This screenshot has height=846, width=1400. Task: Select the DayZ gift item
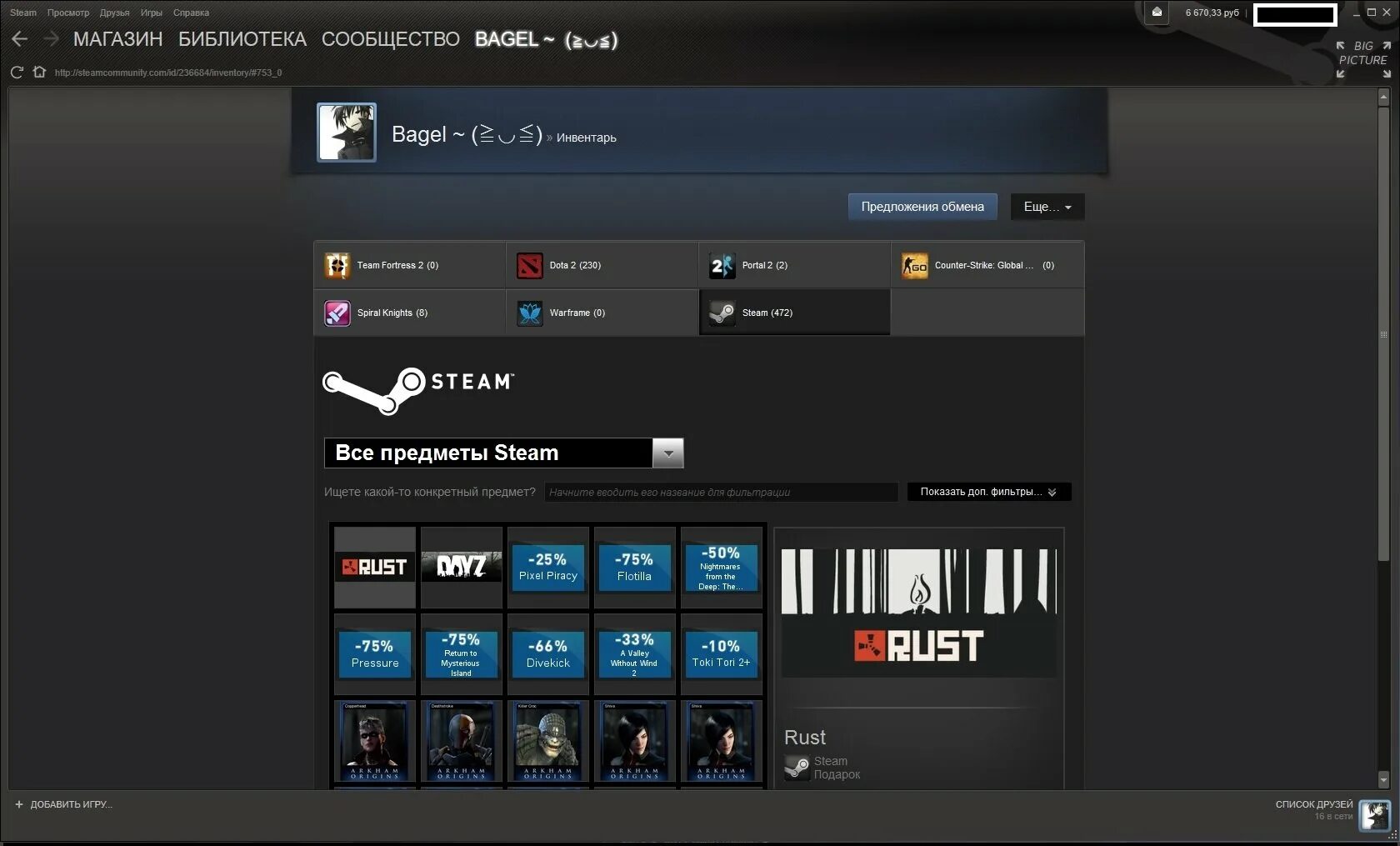click(462, 567)
